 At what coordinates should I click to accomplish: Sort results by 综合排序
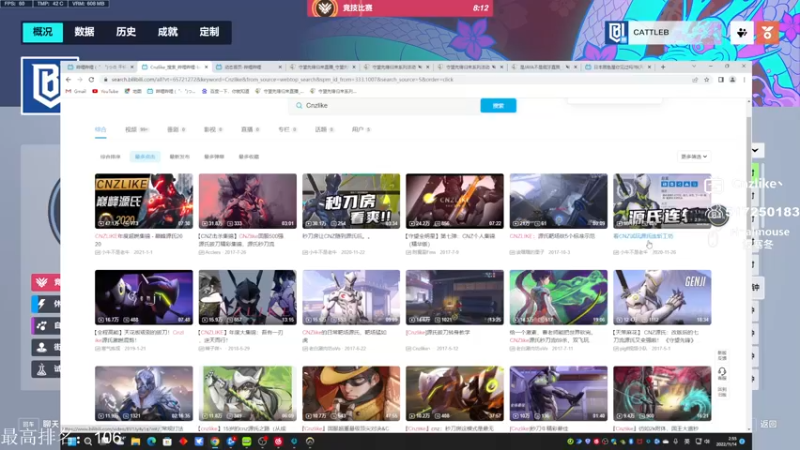pyautogui.click(x=110, y=157)
